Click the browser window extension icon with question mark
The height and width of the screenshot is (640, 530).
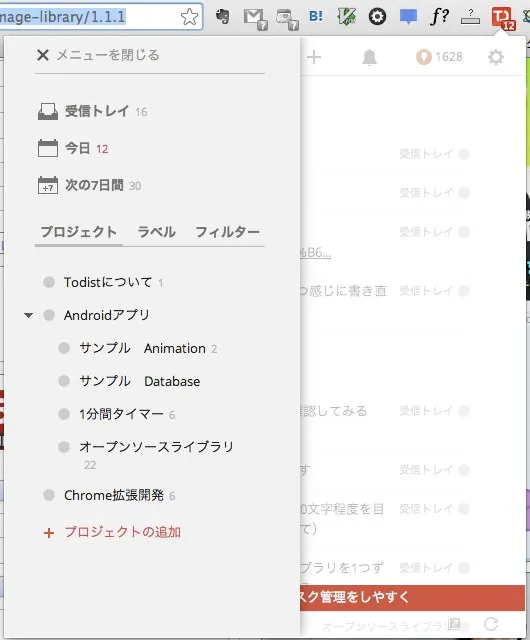click(287, 19)
